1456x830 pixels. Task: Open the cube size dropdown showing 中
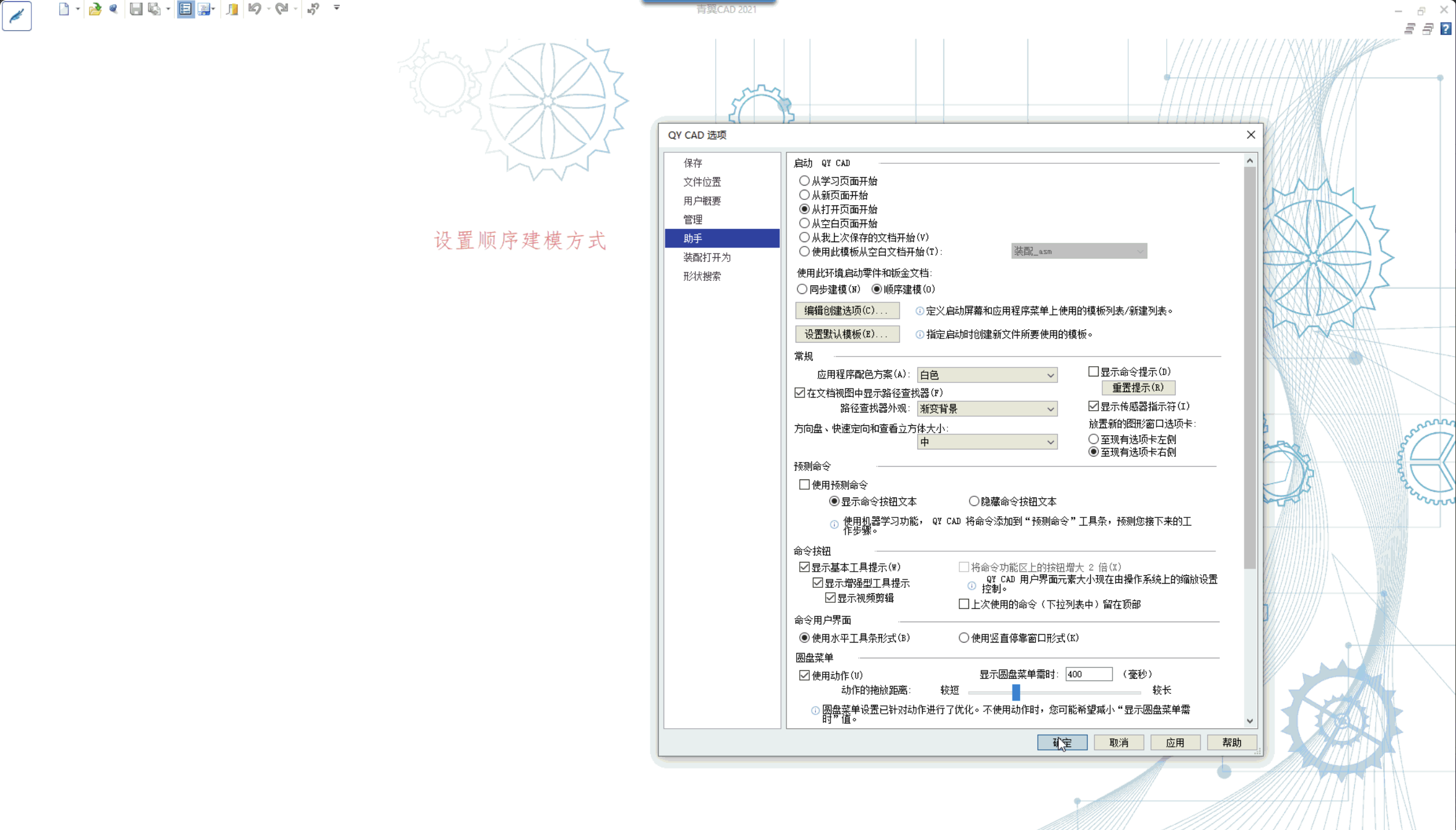(x=987, y=442)
